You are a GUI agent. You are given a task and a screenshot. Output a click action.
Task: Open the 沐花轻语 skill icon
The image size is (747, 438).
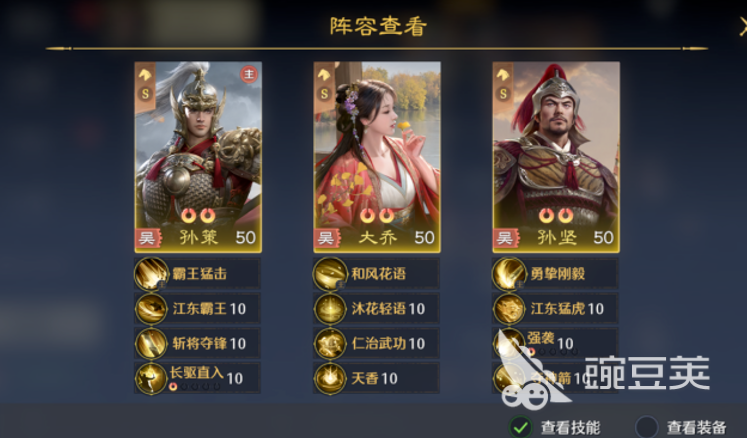[x=330, y=309]
